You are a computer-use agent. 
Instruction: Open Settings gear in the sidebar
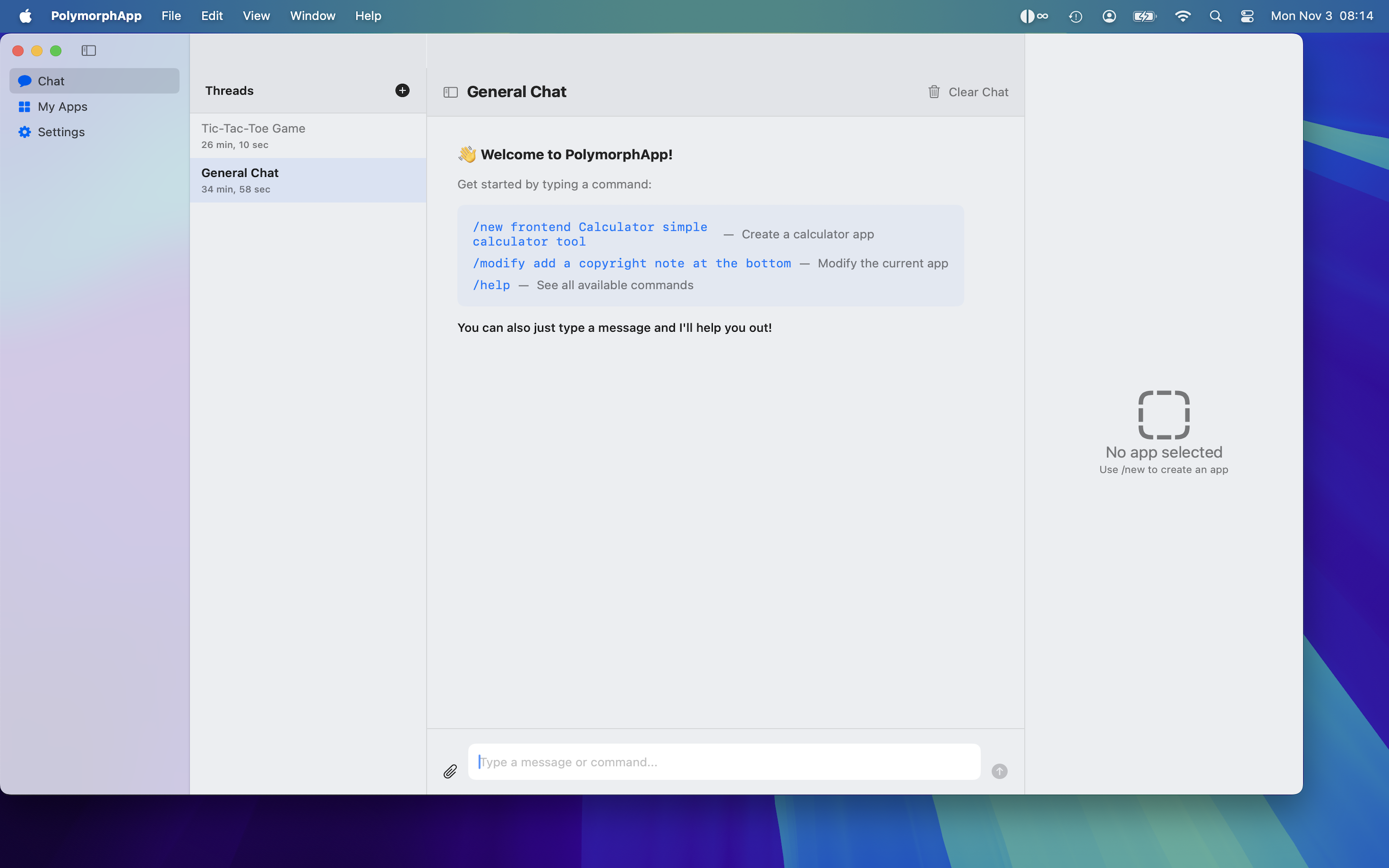(x=61, y=132)
